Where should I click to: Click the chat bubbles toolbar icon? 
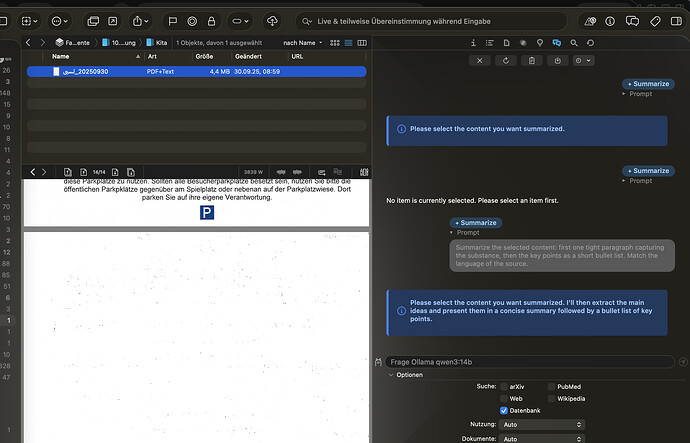click(632, 21)
